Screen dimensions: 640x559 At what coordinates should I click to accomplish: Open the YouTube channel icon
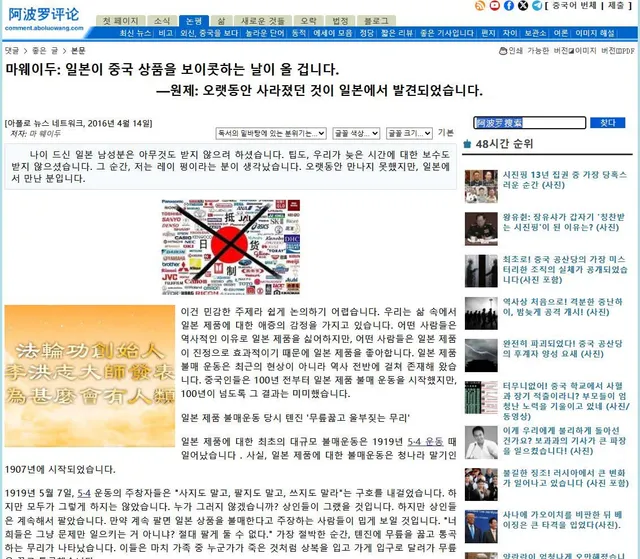pyautogui.click(x=495, y=6)
